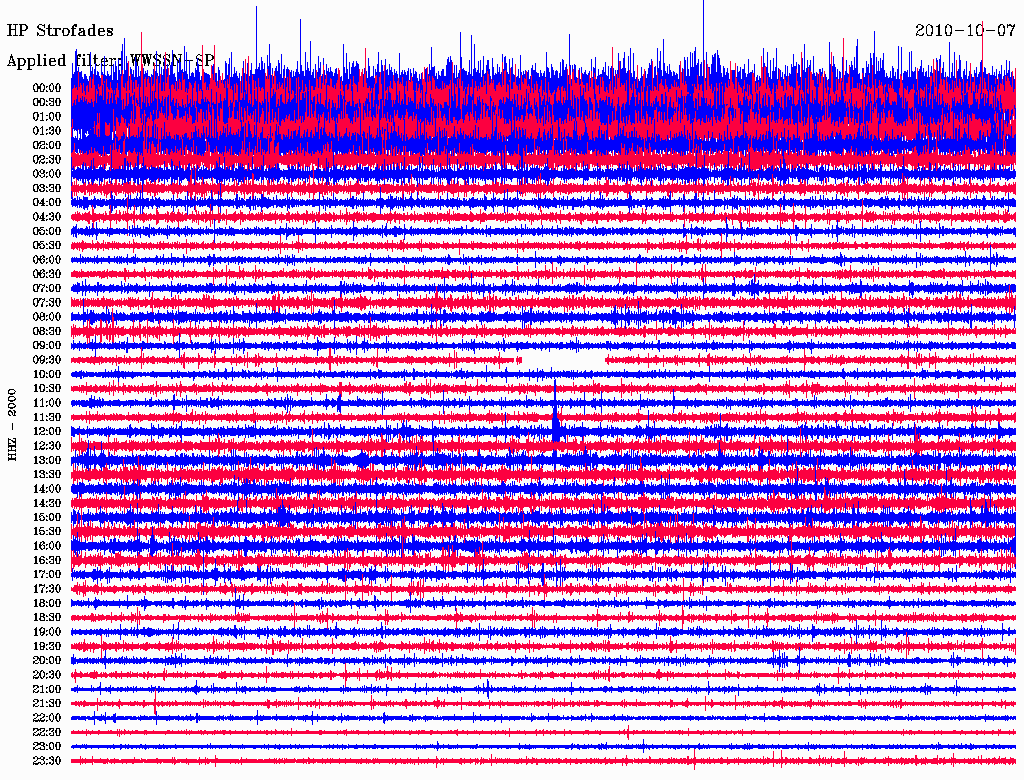
Task: Click the 15:00 time label
Action: tap(47, 517)
